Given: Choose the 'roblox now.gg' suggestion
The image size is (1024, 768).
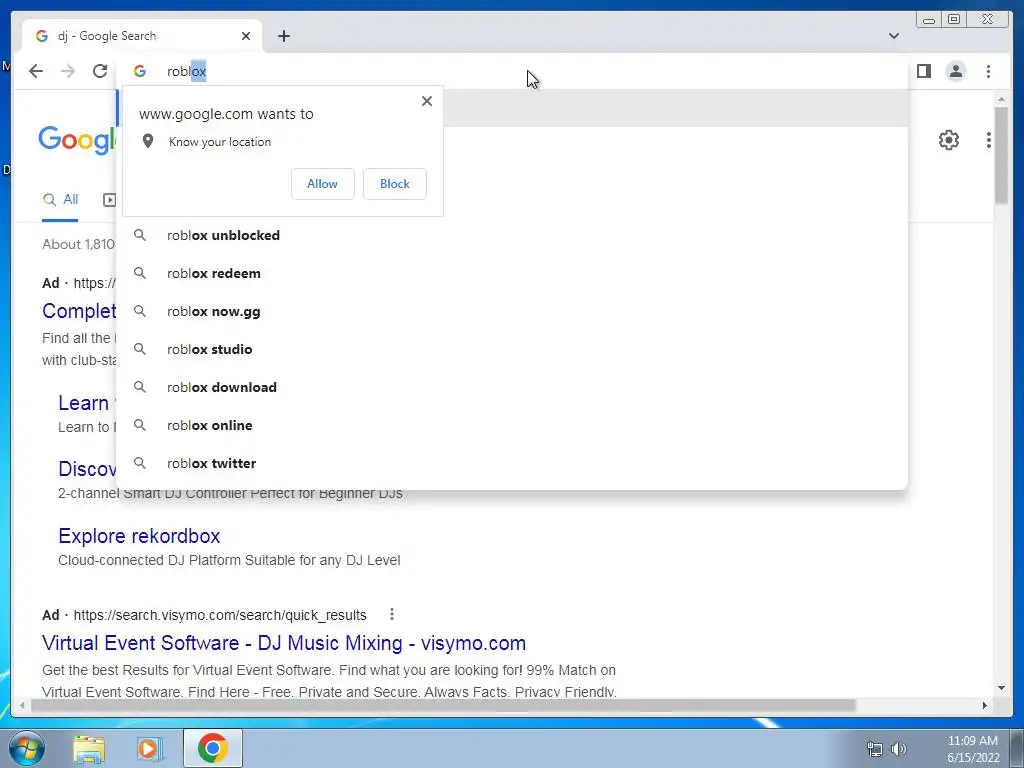Looking at the screenshot, I should point(512,311).
